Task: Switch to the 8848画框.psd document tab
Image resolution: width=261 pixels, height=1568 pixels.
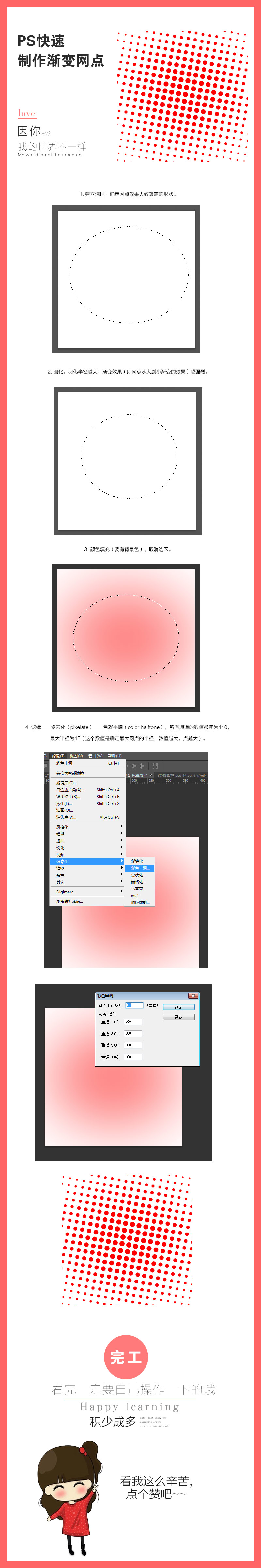Action: click(181, 776)
